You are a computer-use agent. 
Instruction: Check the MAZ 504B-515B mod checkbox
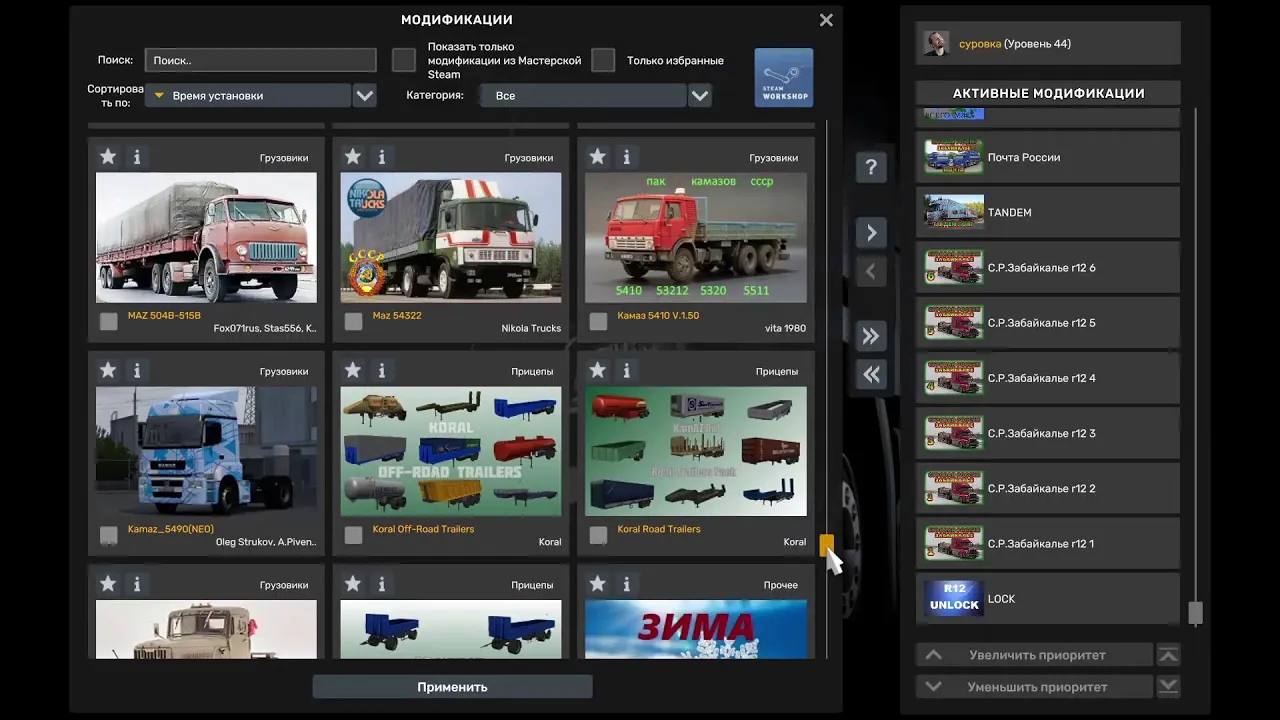coord(108,321)
